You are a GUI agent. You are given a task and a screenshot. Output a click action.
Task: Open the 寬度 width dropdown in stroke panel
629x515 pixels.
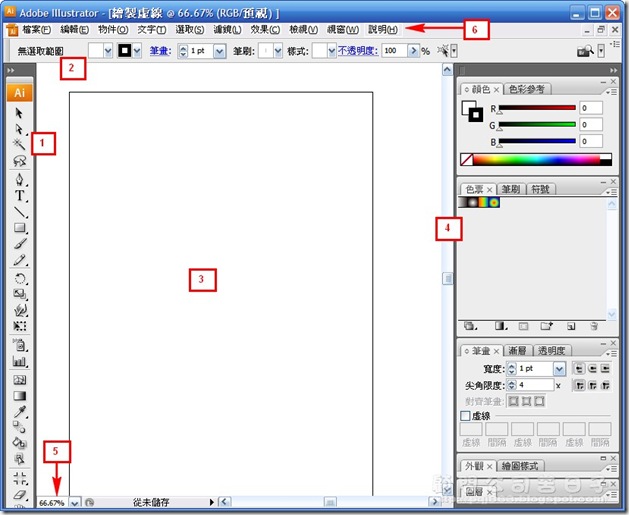coord(559,368)
